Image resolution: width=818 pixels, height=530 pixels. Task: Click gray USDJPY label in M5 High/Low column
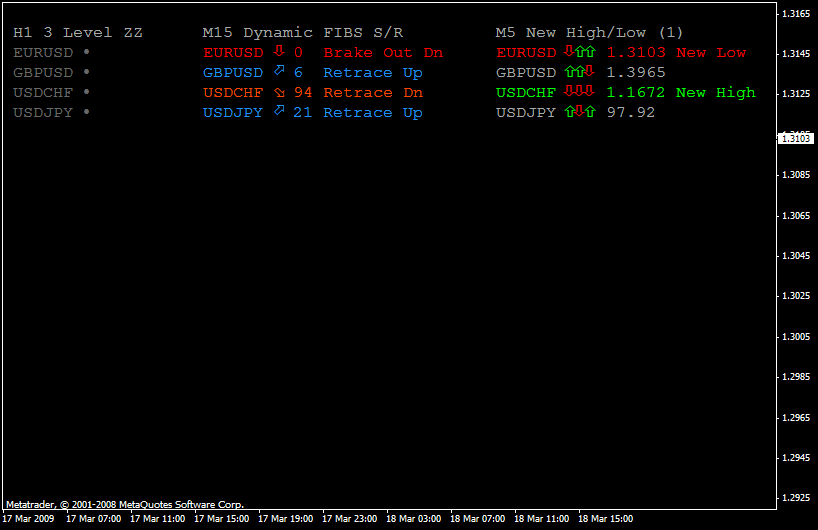click(x=526, y=112)
